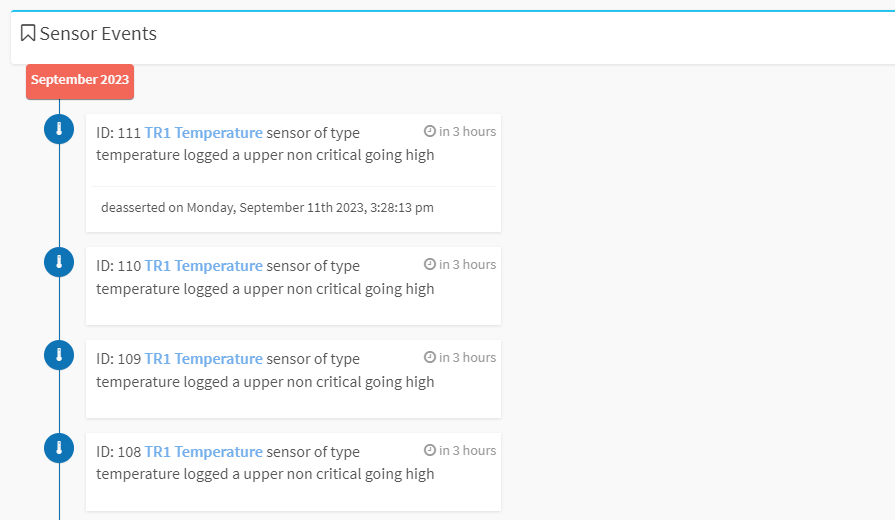
Task: Open TR1 Temperature link in event 109
Action: pyautogui.click(x=203, y=358)
